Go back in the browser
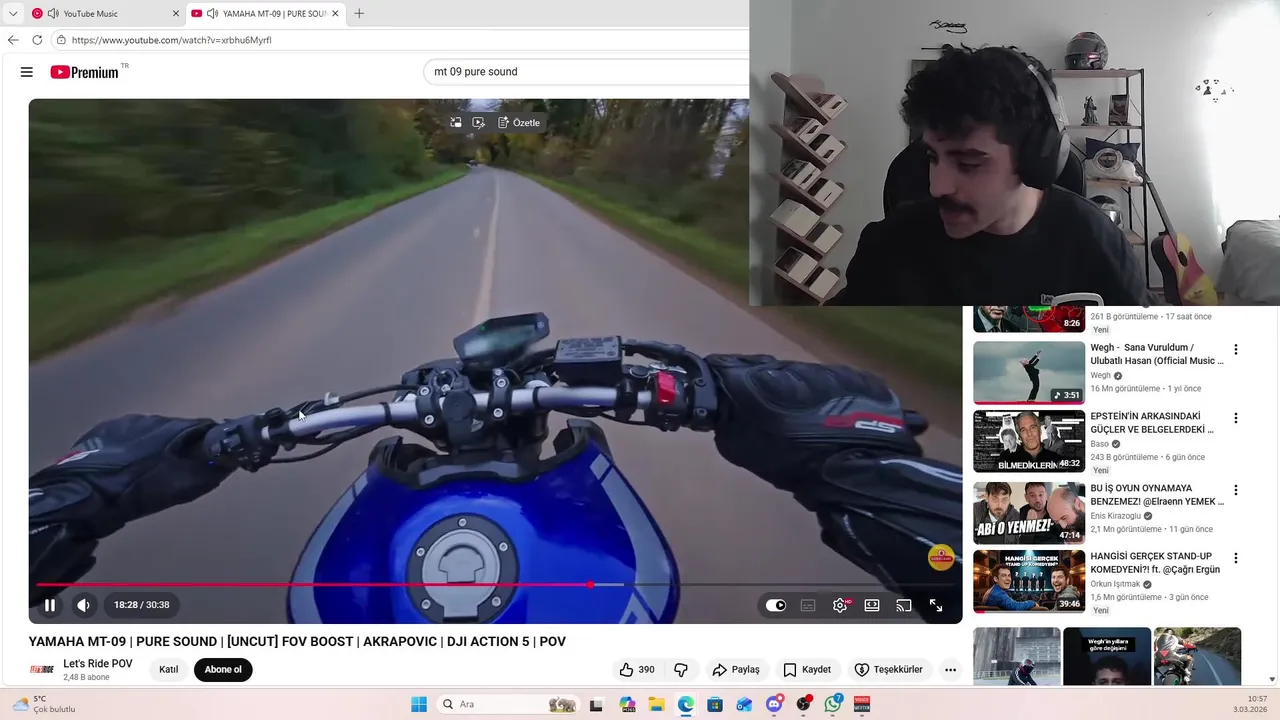The image size is (1280, 720). (13, 40)
